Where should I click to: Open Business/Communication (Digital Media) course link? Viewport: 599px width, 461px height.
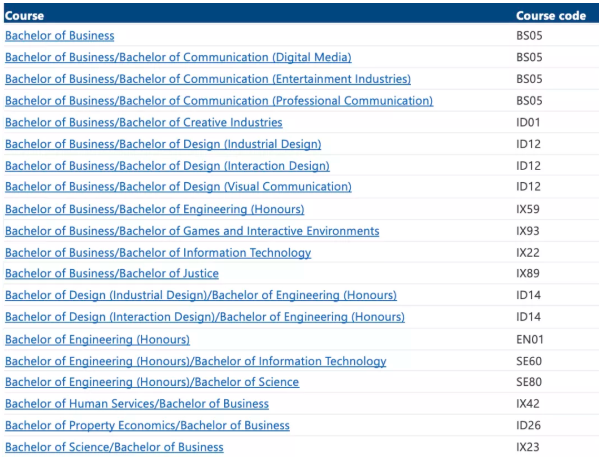click(x=178, y=57)
